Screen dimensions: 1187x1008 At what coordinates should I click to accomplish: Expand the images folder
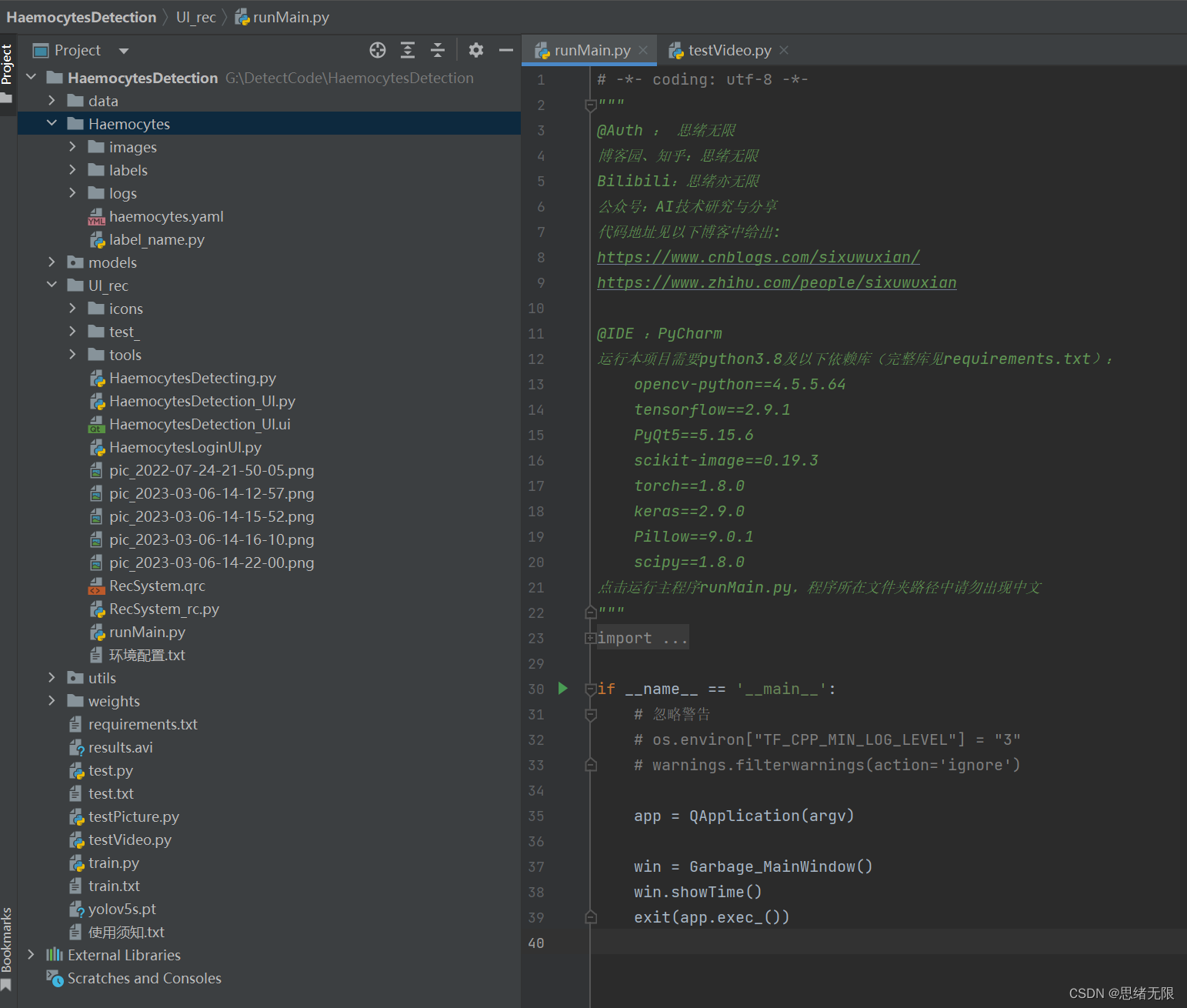point(72,147)
